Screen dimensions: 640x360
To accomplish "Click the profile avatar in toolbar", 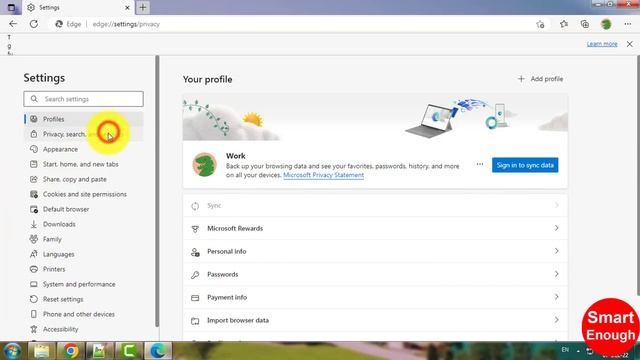I will click(x=606, y=24).
